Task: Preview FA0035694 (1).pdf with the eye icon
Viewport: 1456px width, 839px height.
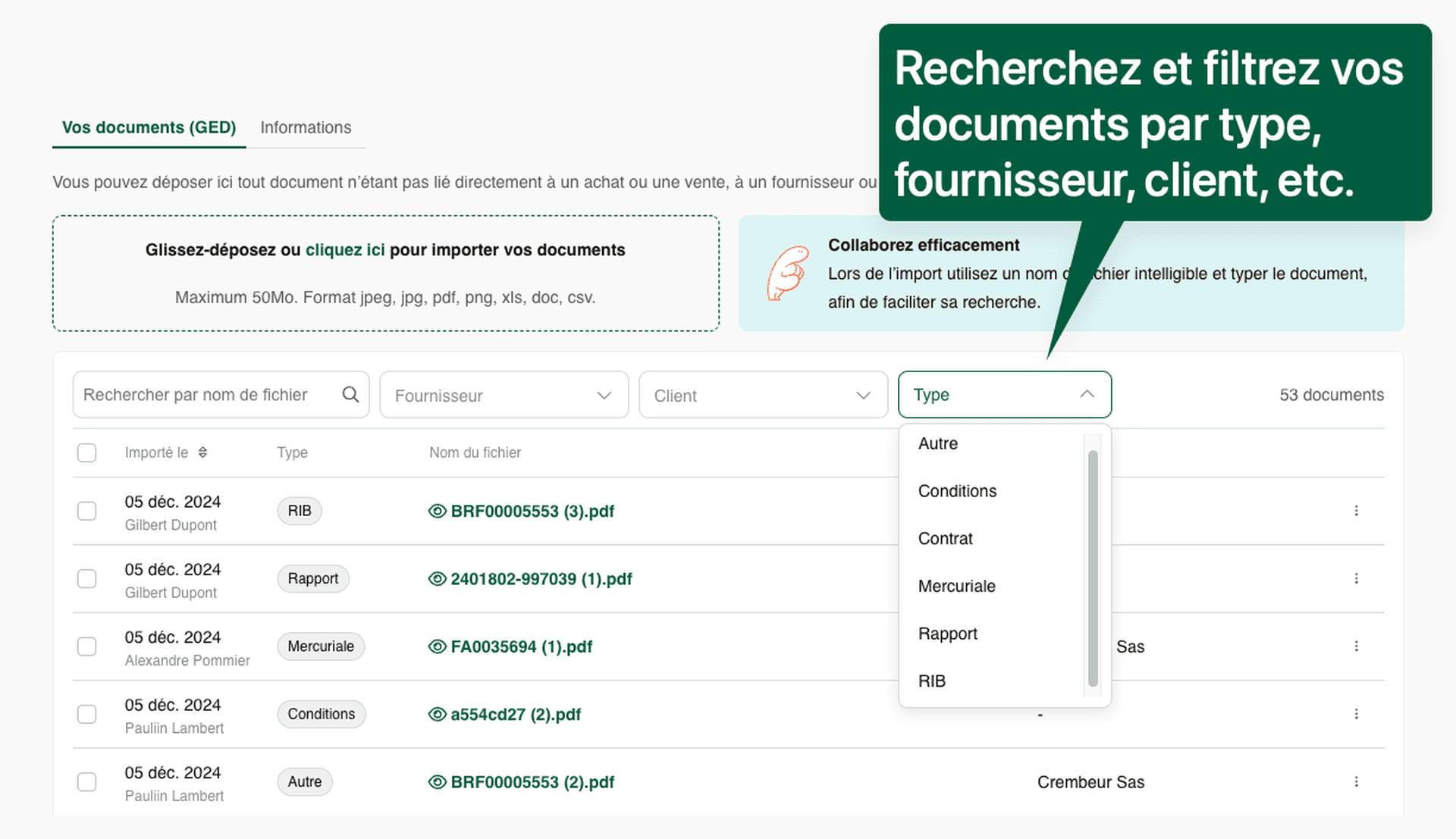Action: coord(436,646)
